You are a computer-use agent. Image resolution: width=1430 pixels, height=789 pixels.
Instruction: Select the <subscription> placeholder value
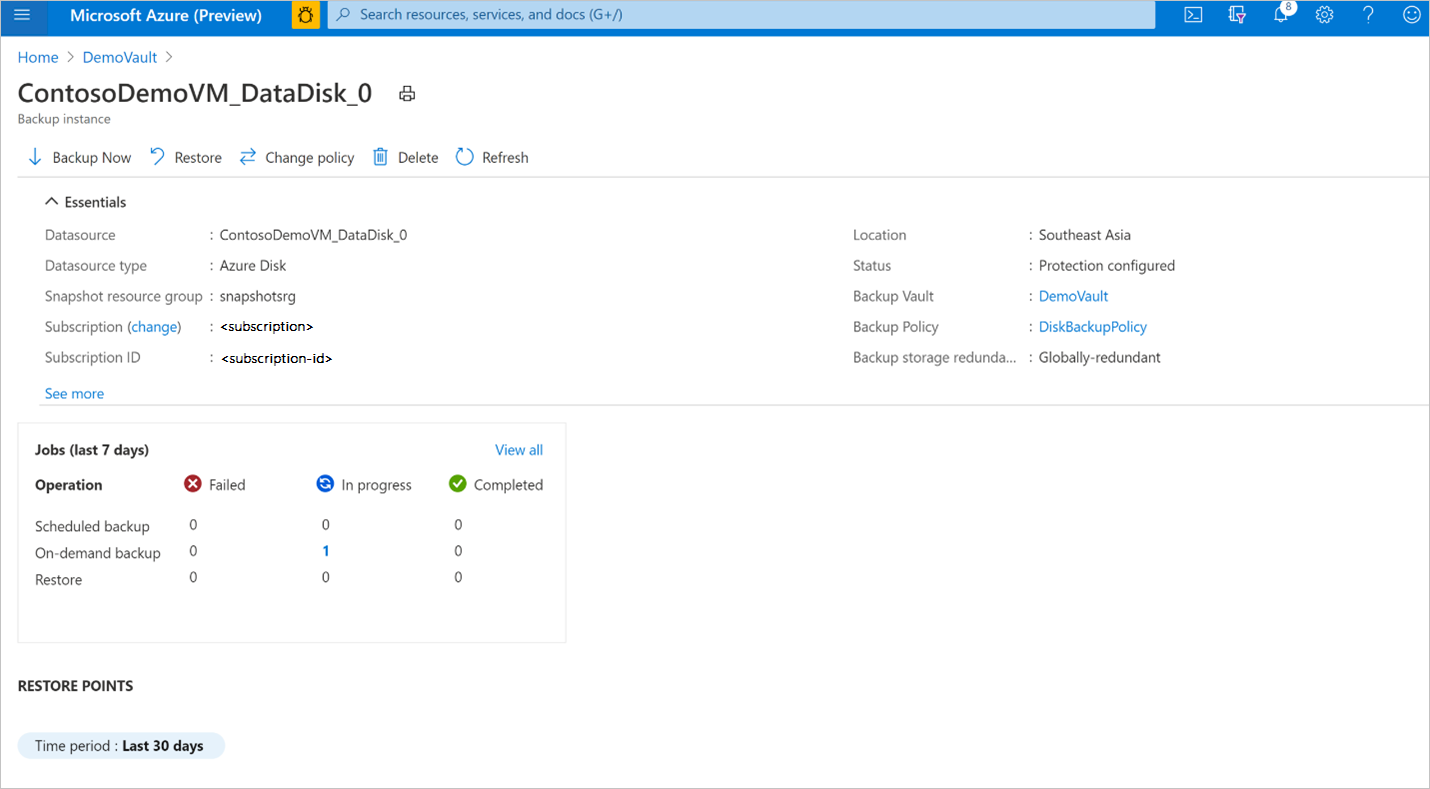(x=267, y=327)
